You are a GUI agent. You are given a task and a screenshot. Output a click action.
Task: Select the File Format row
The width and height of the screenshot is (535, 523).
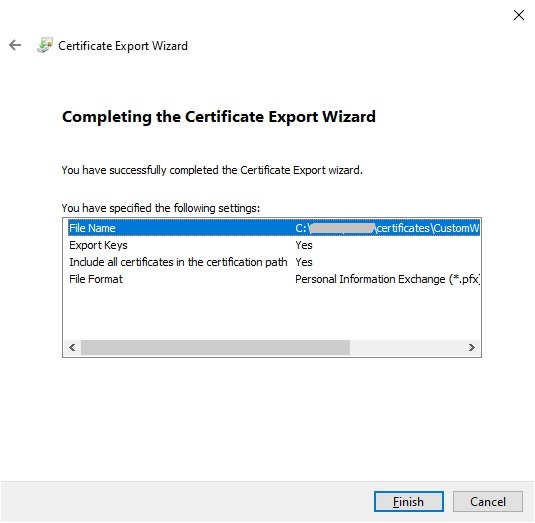(274, 279)
